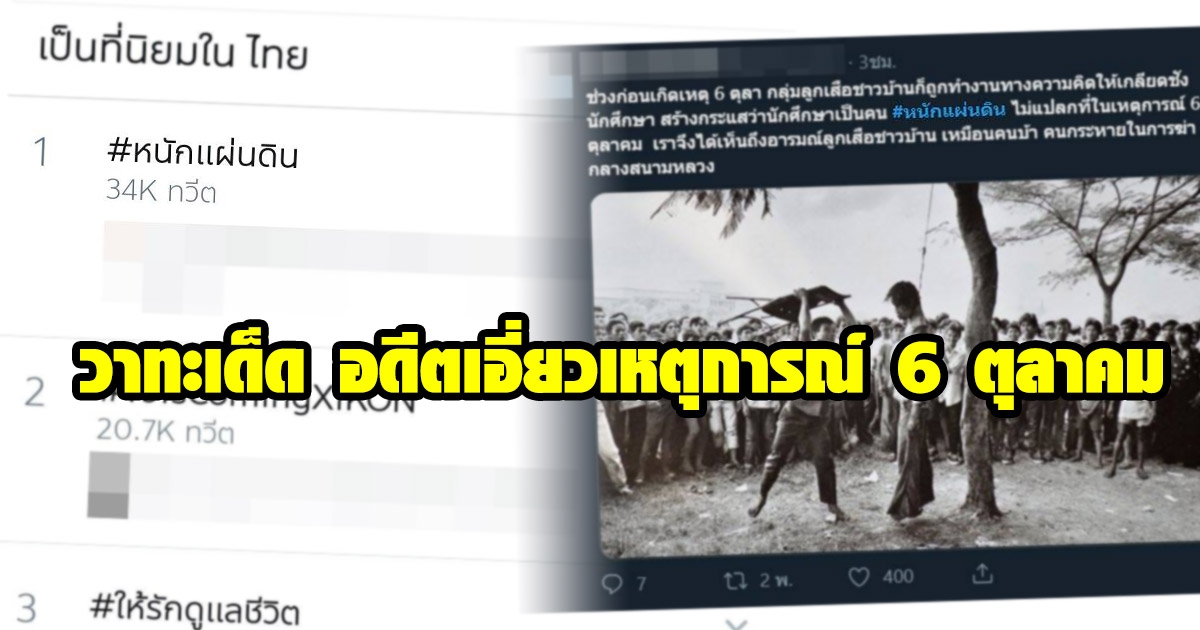The image size is (1200, 630).
Task: Click the share upload icon
Action: tap(983, 573)
